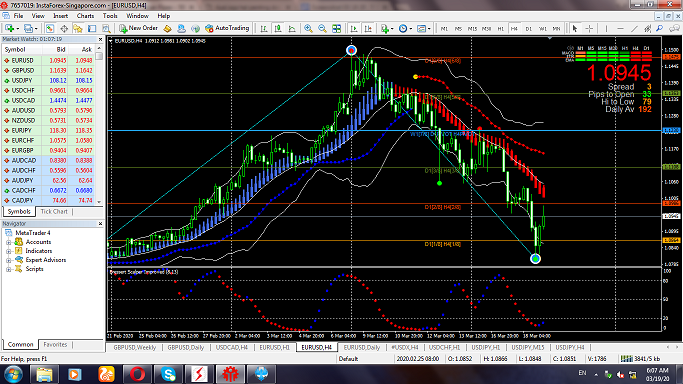Screen dimensions: 683x384
Task: Zoom out on the chart
Action: [x=322, y=28]
